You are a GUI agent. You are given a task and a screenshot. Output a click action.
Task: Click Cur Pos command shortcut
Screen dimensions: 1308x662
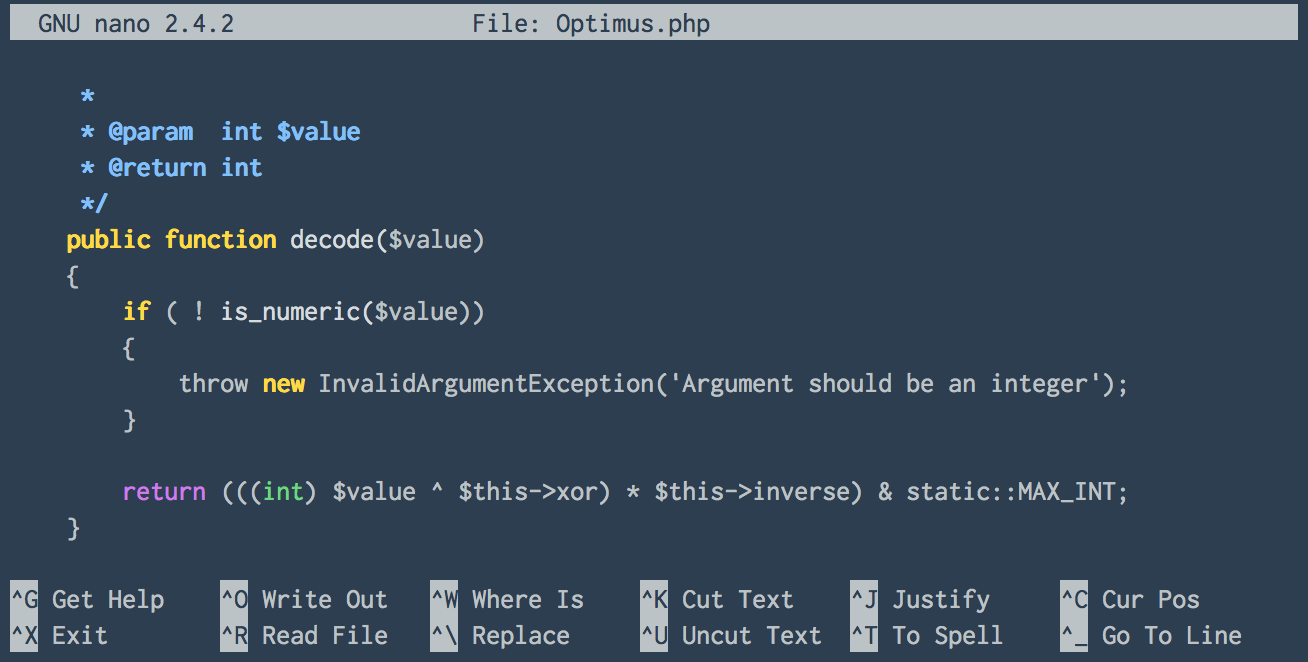click(1149, 599)
